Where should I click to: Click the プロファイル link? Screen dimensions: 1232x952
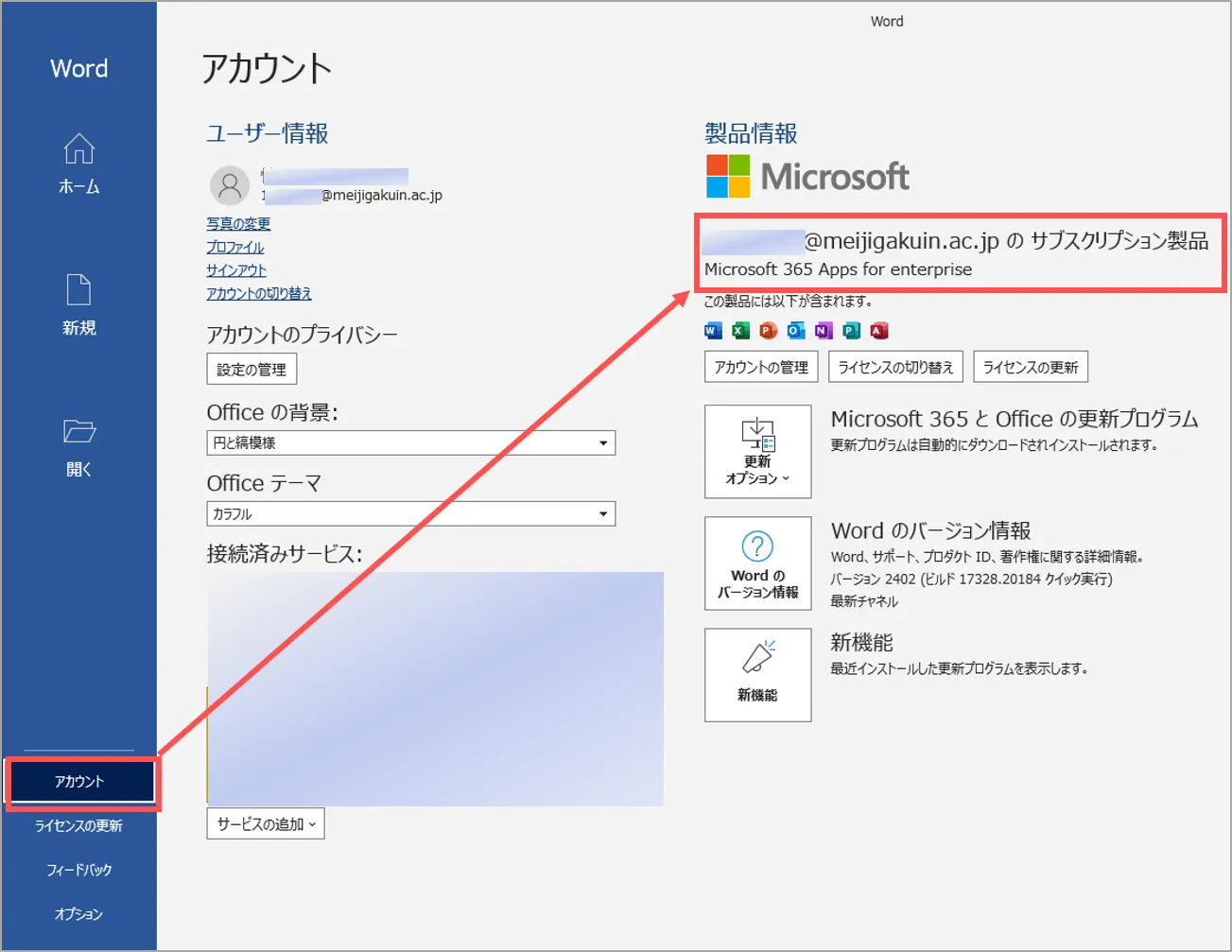(x=235, y=247)
